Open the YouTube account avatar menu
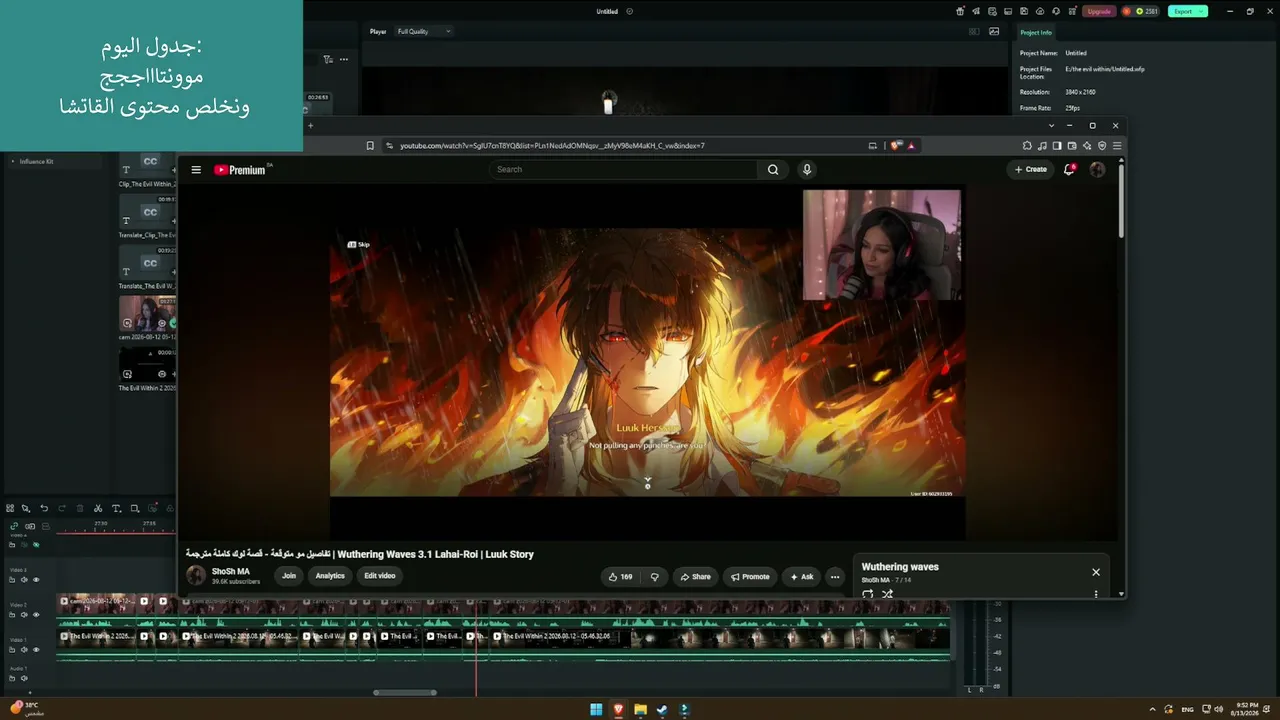 point(1097,170)
